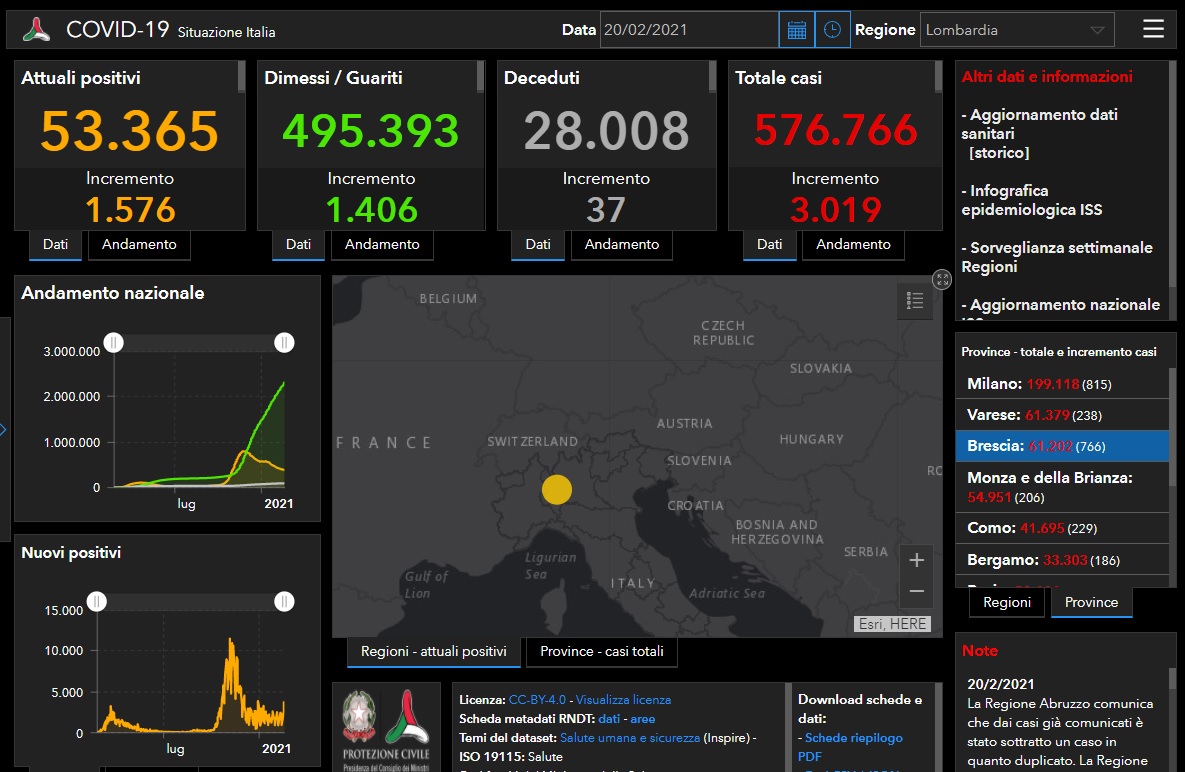Open the hamburger menu icon
Viewport: 1185px width, 772px height.
tap(1153, 29)
